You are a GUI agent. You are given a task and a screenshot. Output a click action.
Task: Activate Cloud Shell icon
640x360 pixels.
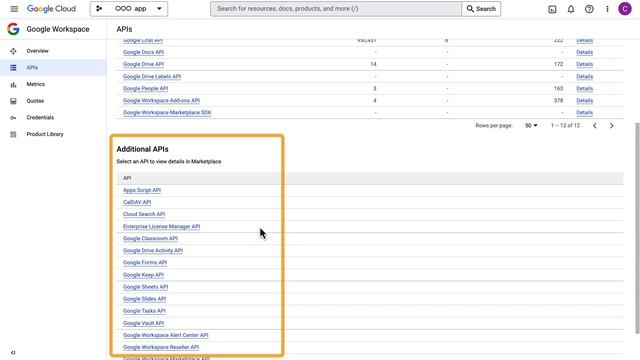click(552, 9)
